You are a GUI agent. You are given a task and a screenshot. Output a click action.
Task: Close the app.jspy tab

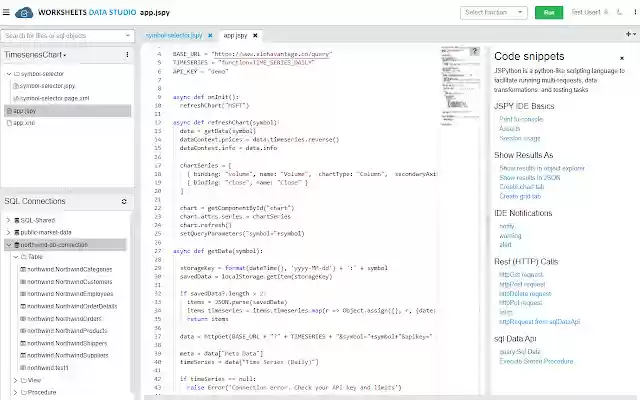click(x=255, y=36)
